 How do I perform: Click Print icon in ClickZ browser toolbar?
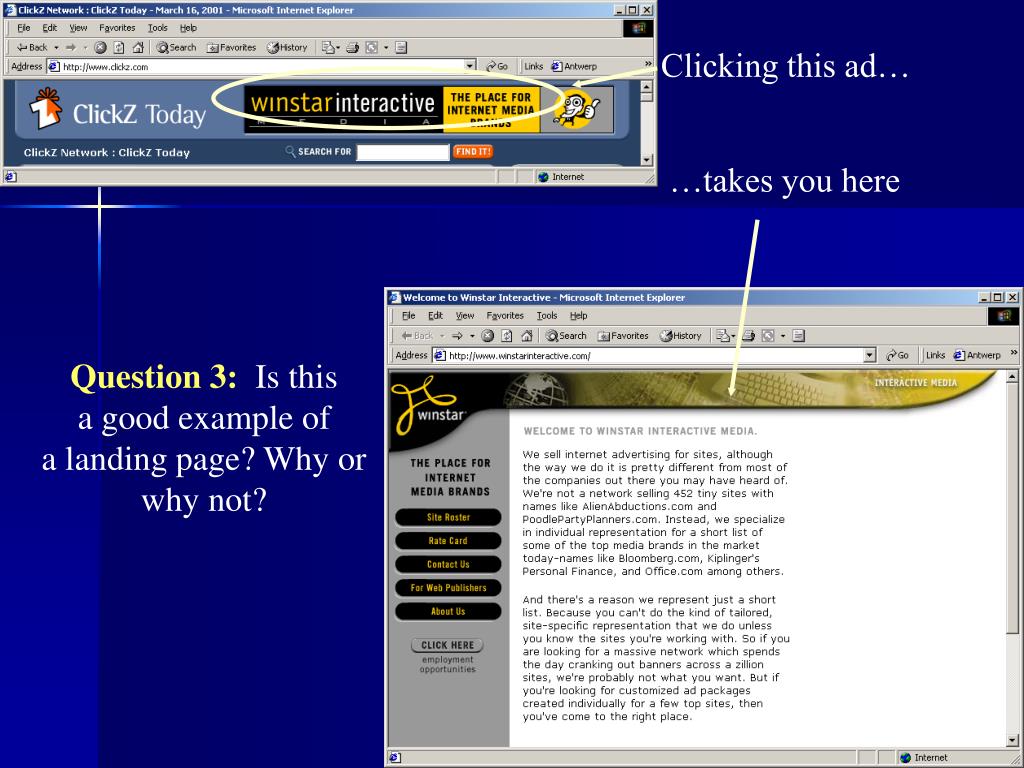(353, 47)
